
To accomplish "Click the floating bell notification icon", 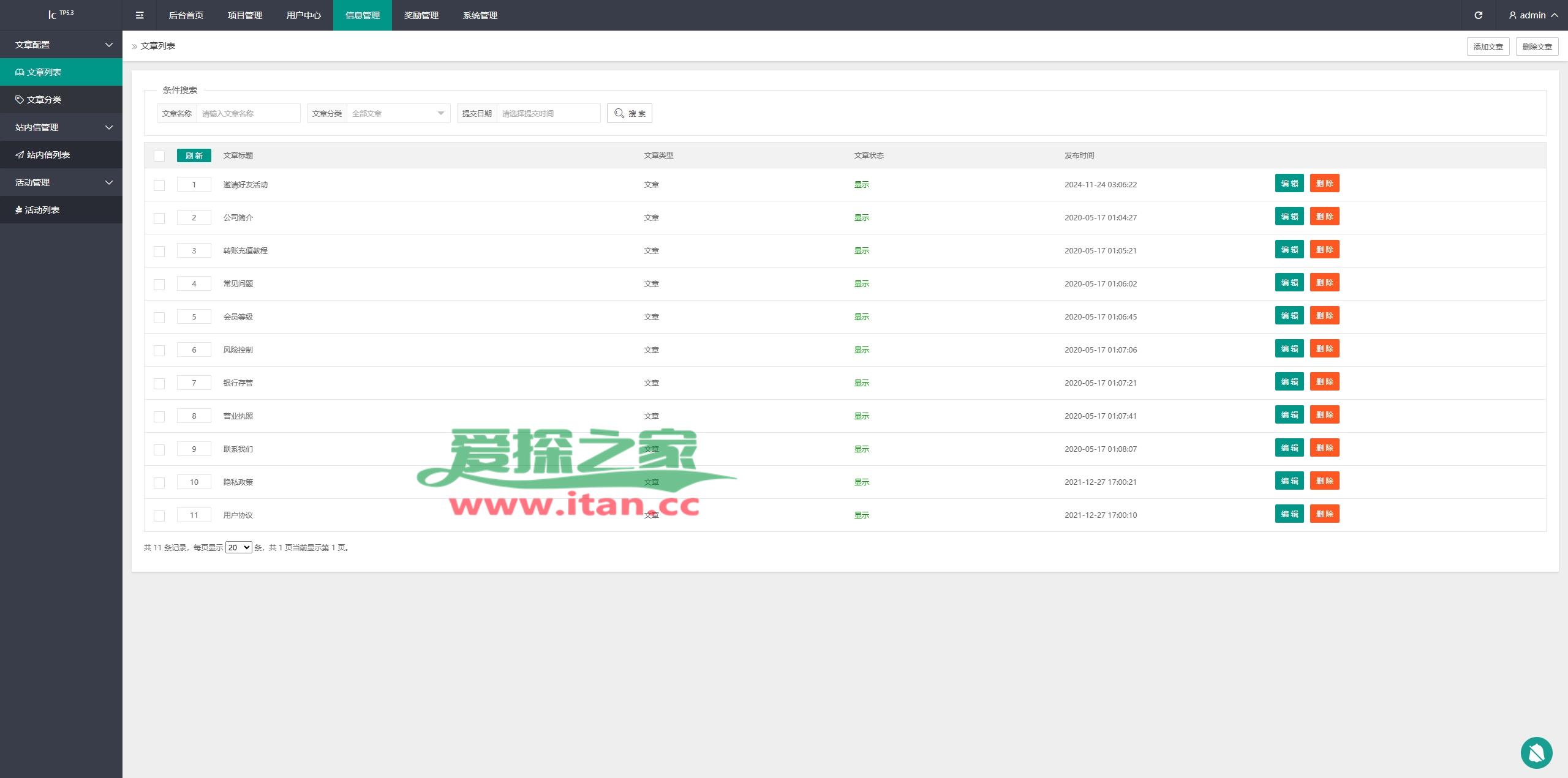I will 1536,752.
